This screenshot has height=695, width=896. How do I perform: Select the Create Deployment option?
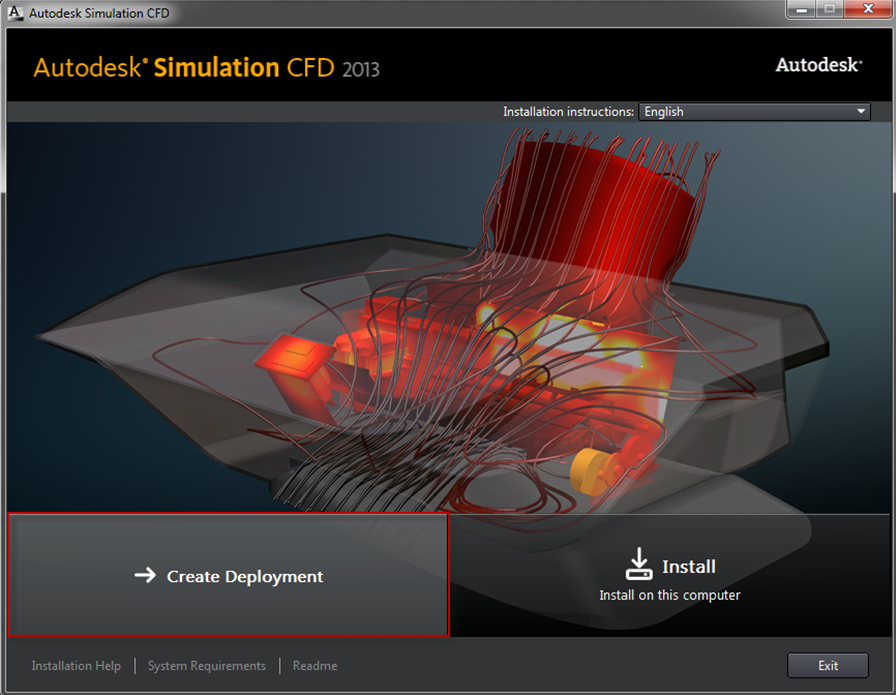click(228, 576)
